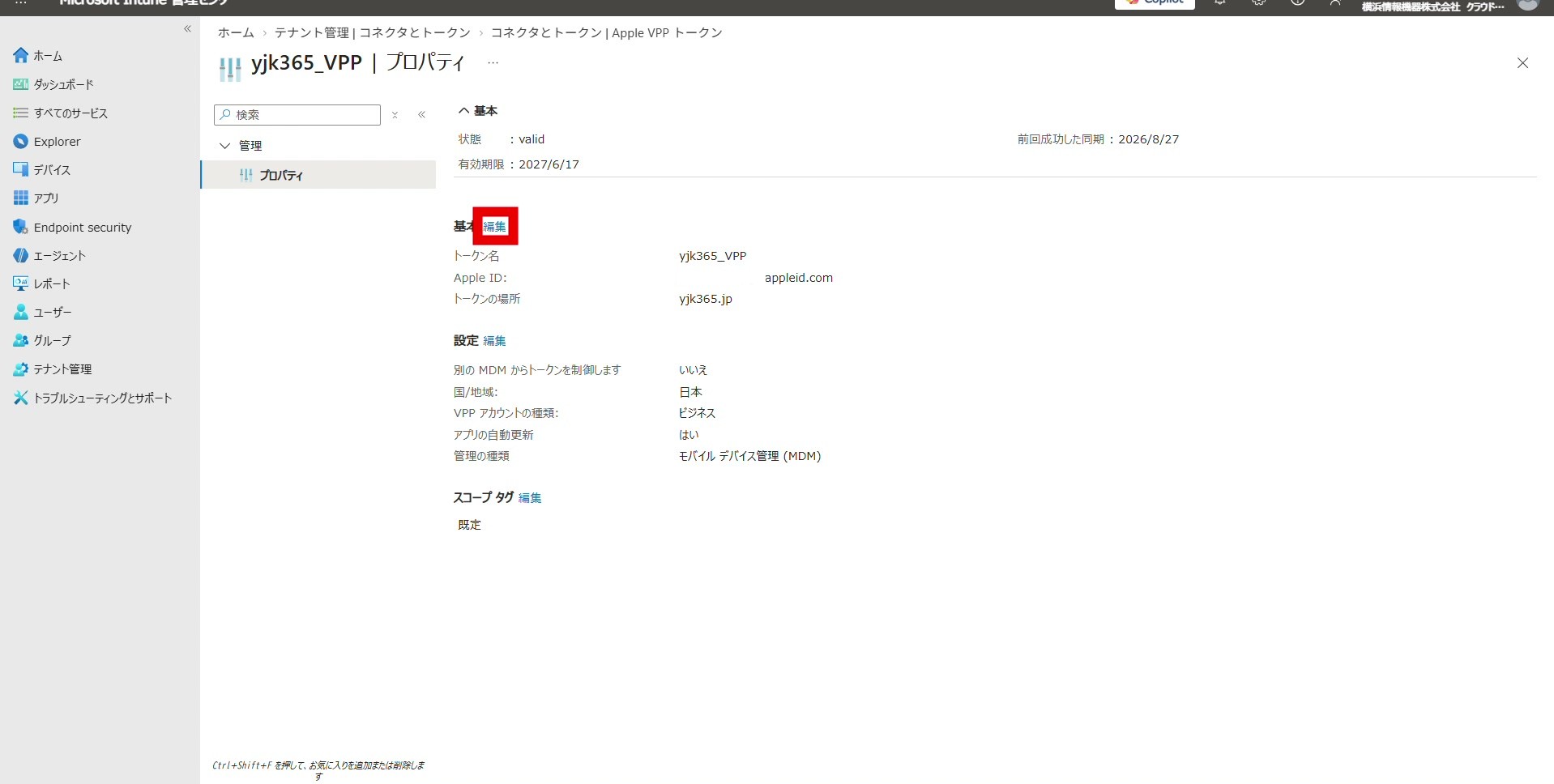
Task: Clear the resource menu search box
Action: coord(395,115)
